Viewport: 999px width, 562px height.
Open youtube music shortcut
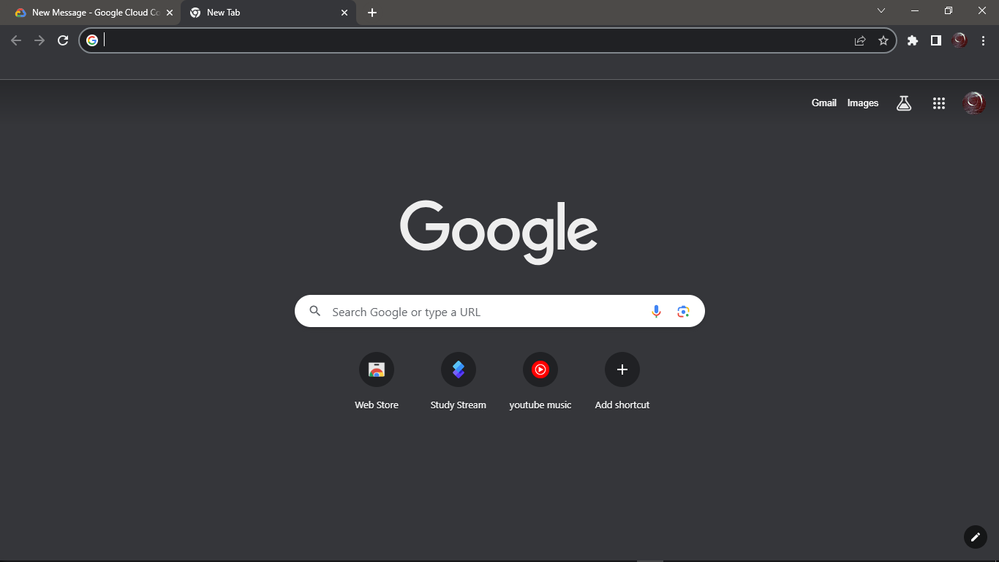pos(540,381)
